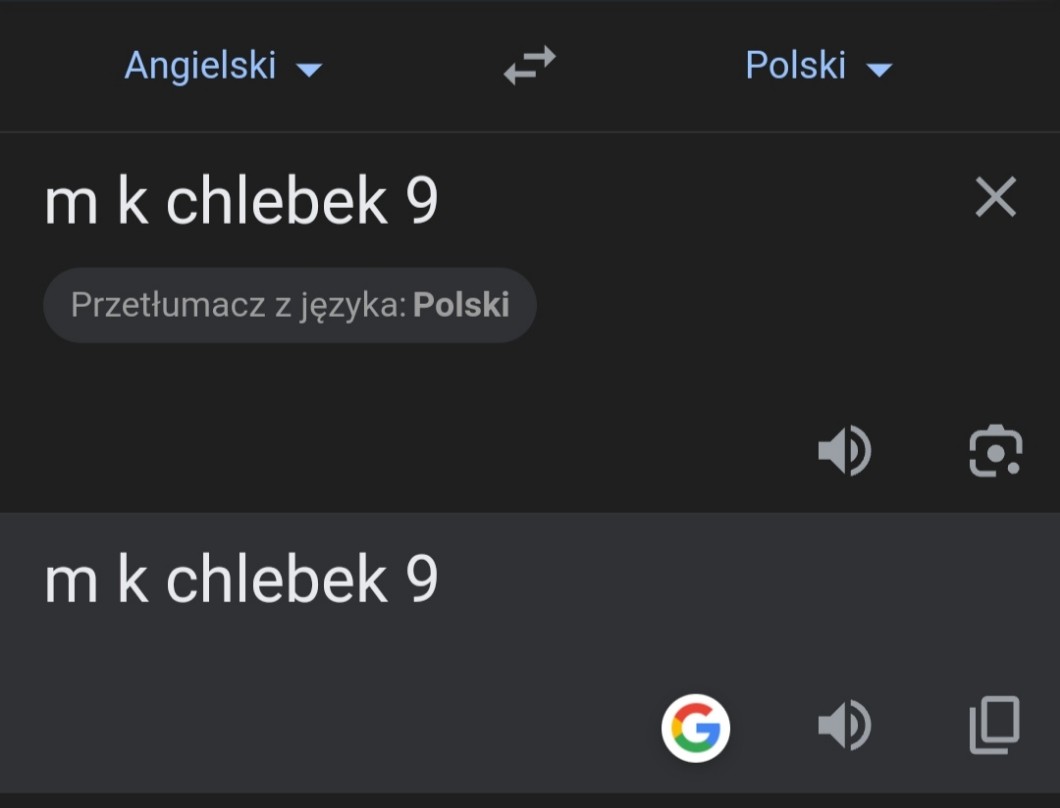The width and height of the screenshot is (1060, 808).
Task: Copy the translation to clipboard
Action: click(995, 725)
